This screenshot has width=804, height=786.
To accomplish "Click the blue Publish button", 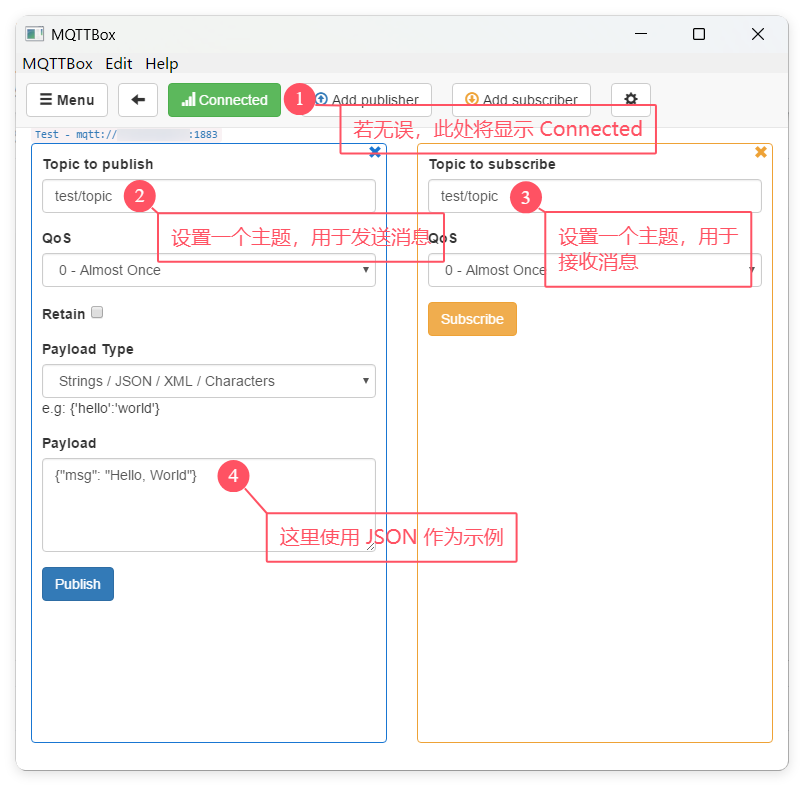I will tap(78, 584).
